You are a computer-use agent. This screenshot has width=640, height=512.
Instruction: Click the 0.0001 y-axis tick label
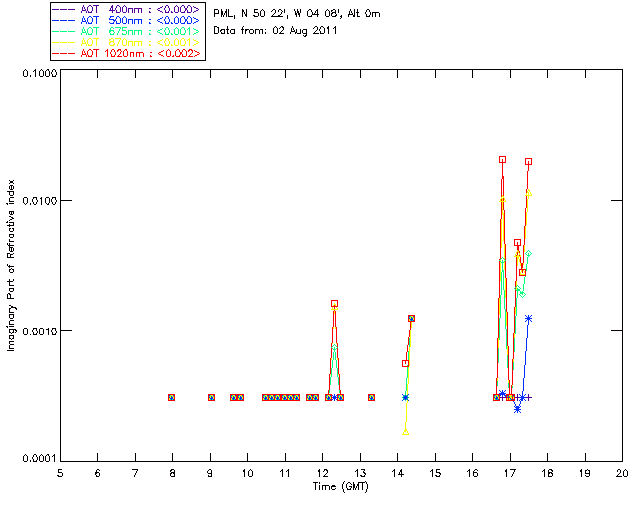click(x=39, y=459)
